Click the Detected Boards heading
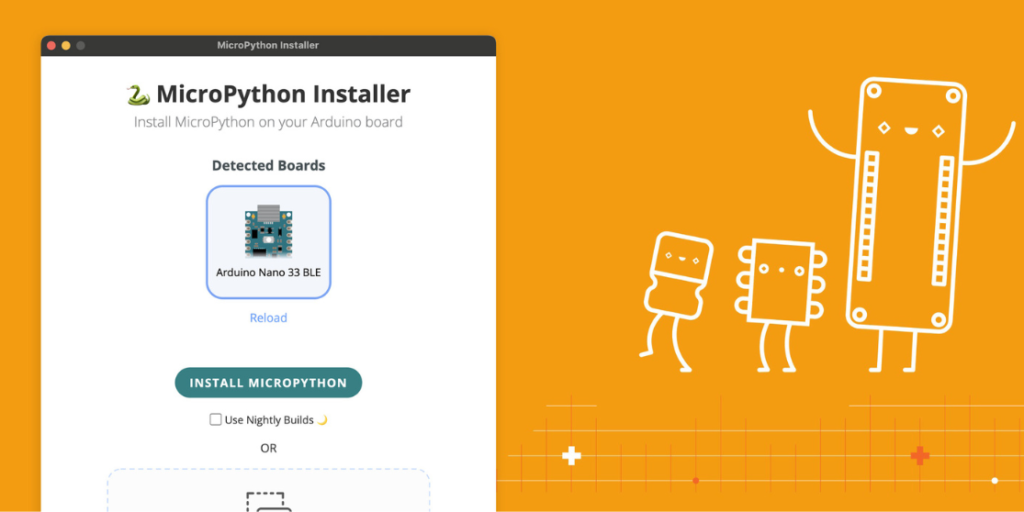1024x512 pixels. coord(268,165)
